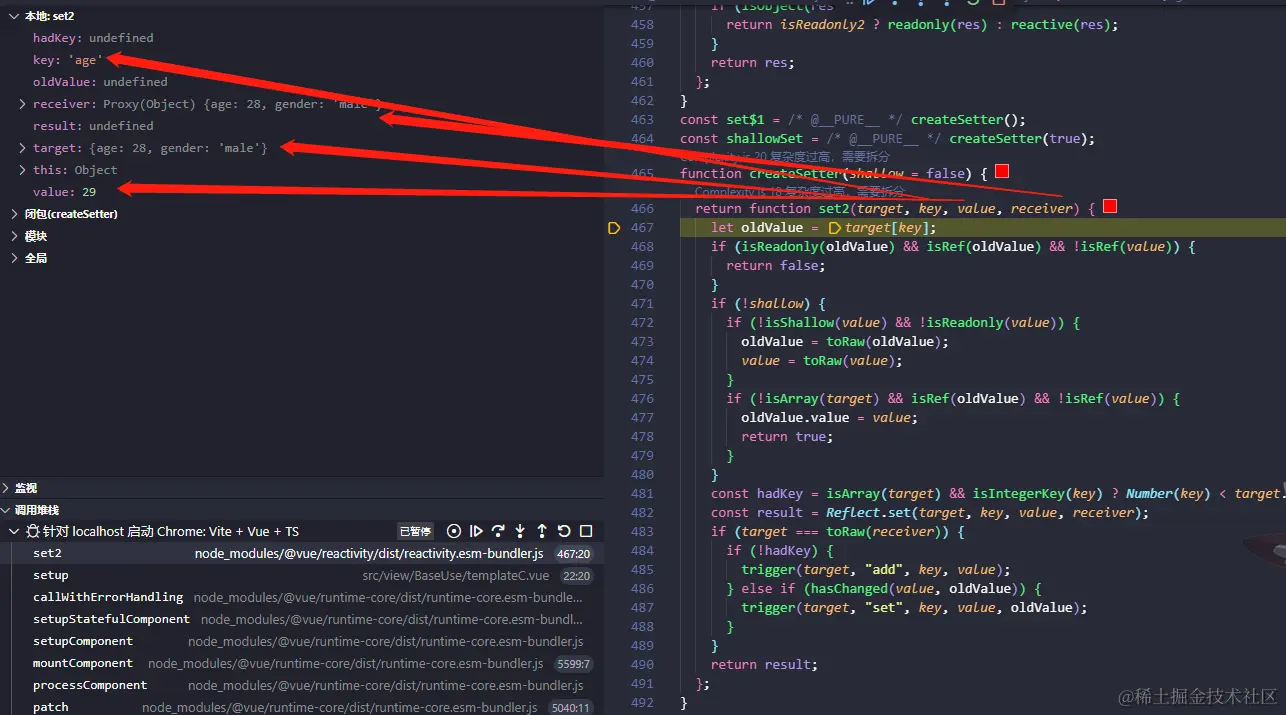Viewport: 1286px width, 715px height.
Task: Click the Continue debug icon in call stack
Action: click(476, 531)
